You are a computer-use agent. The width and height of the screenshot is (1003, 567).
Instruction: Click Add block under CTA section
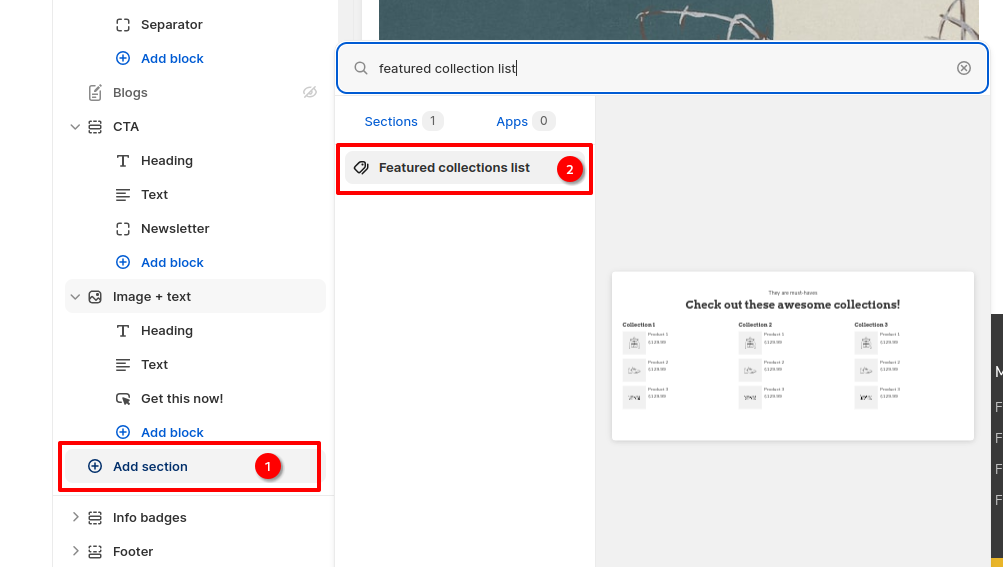tap(172, 263)
